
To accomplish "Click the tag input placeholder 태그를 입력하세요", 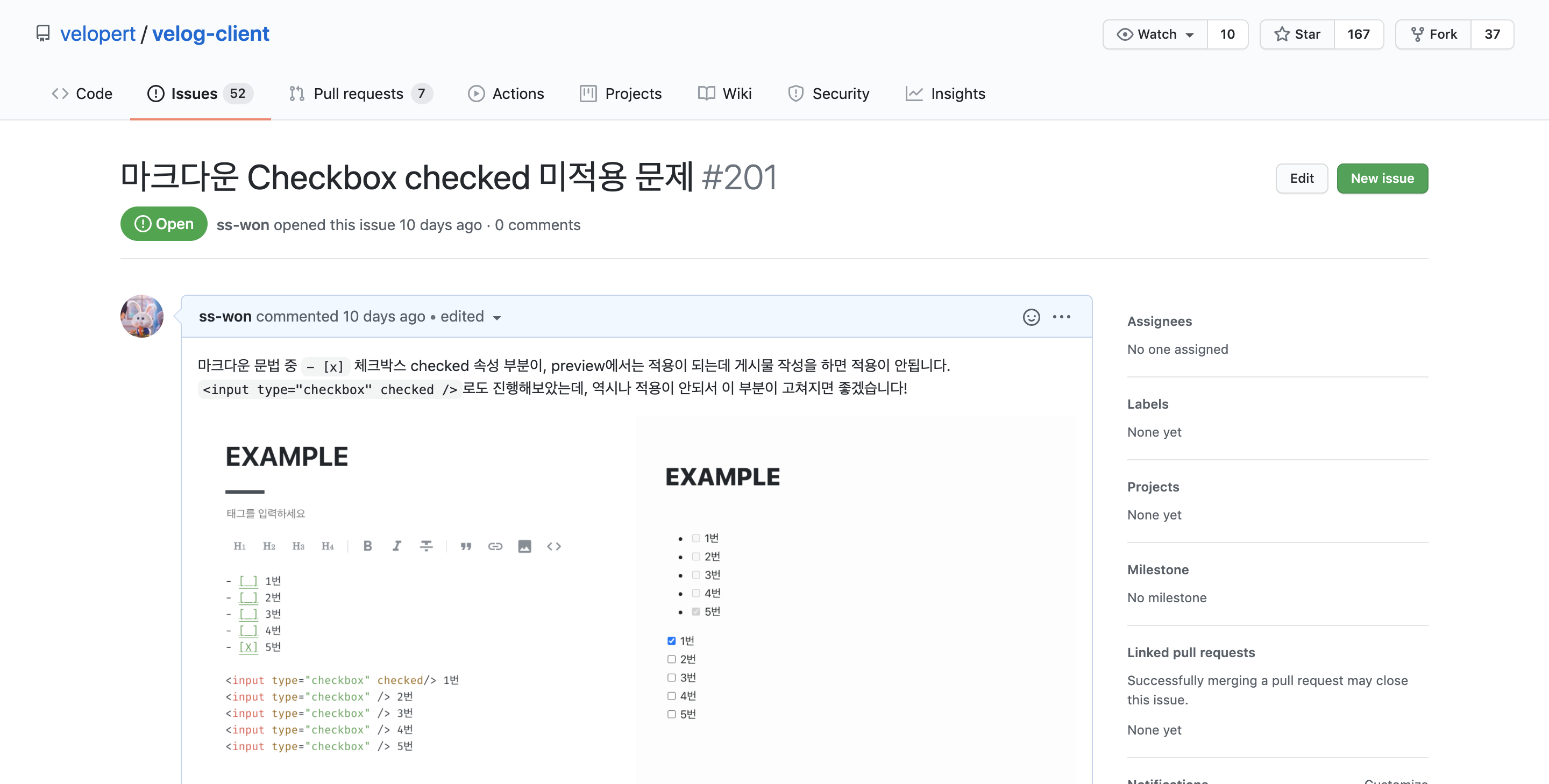I will pos(266,514).
